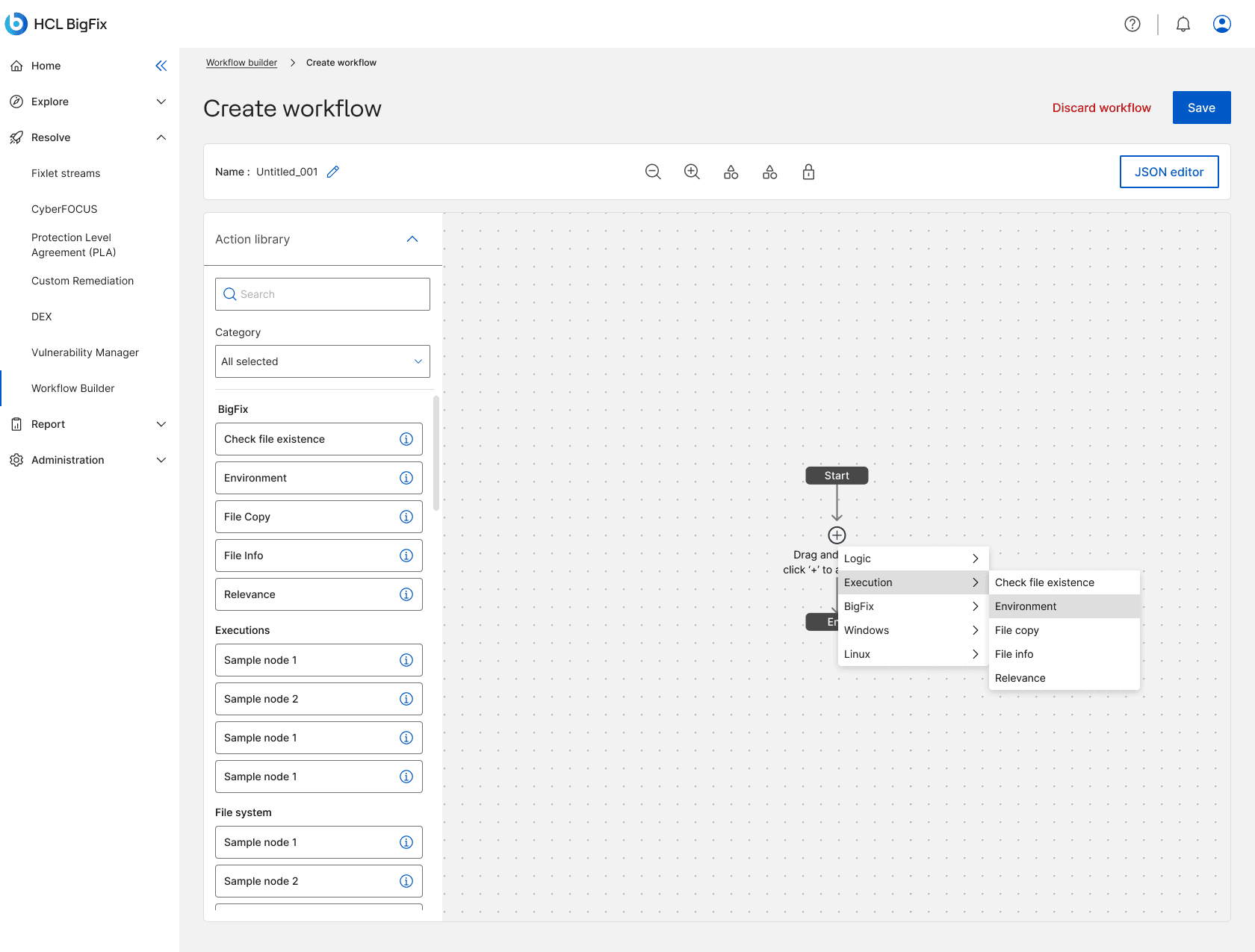The width and height of the screenshot is (1255, 952).
Task: Show info for Executions Sample node 2
Action: (406, 699)
